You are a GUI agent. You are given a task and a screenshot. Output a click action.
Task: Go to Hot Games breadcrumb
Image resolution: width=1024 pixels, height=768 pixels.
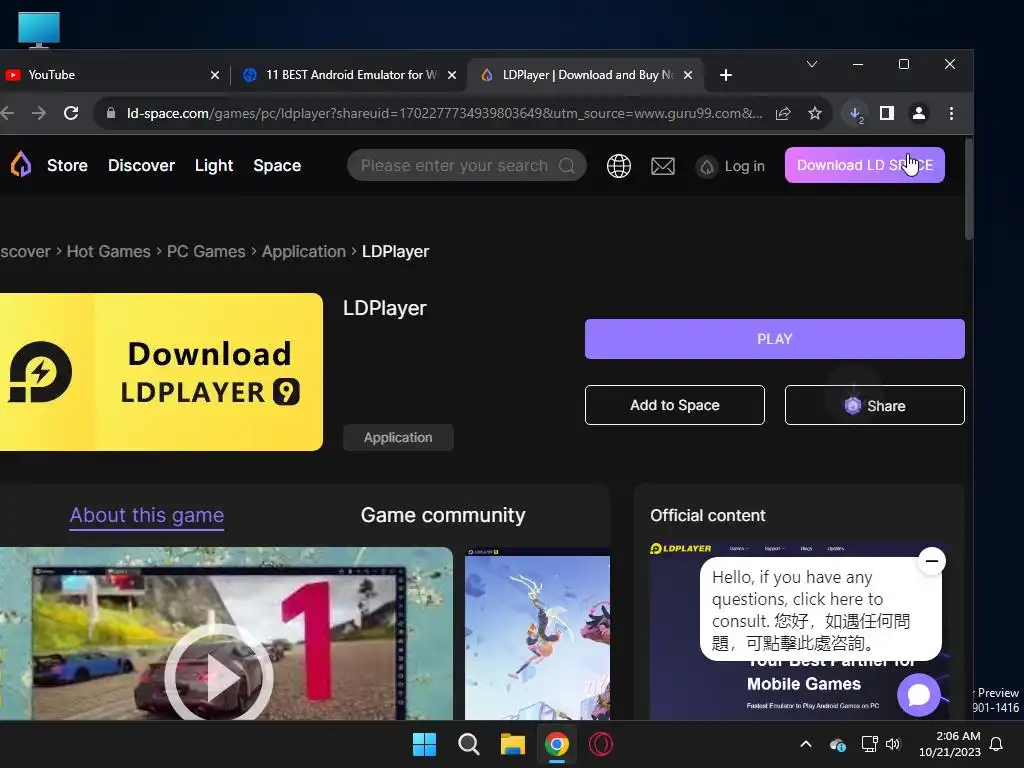tap(108, 251)
